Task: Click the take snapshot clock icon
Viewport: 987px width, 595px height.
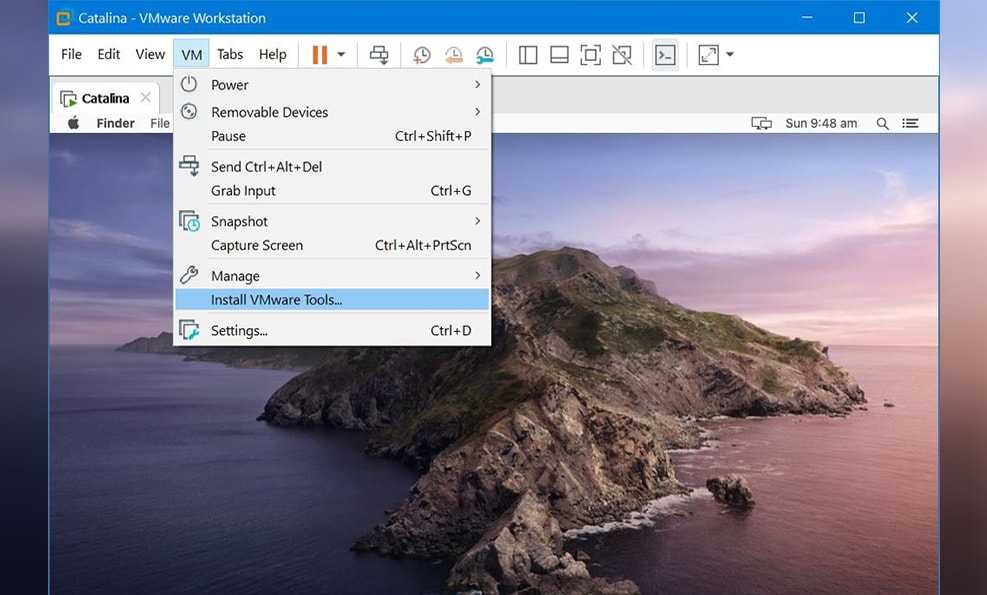Action: [422, 55]
